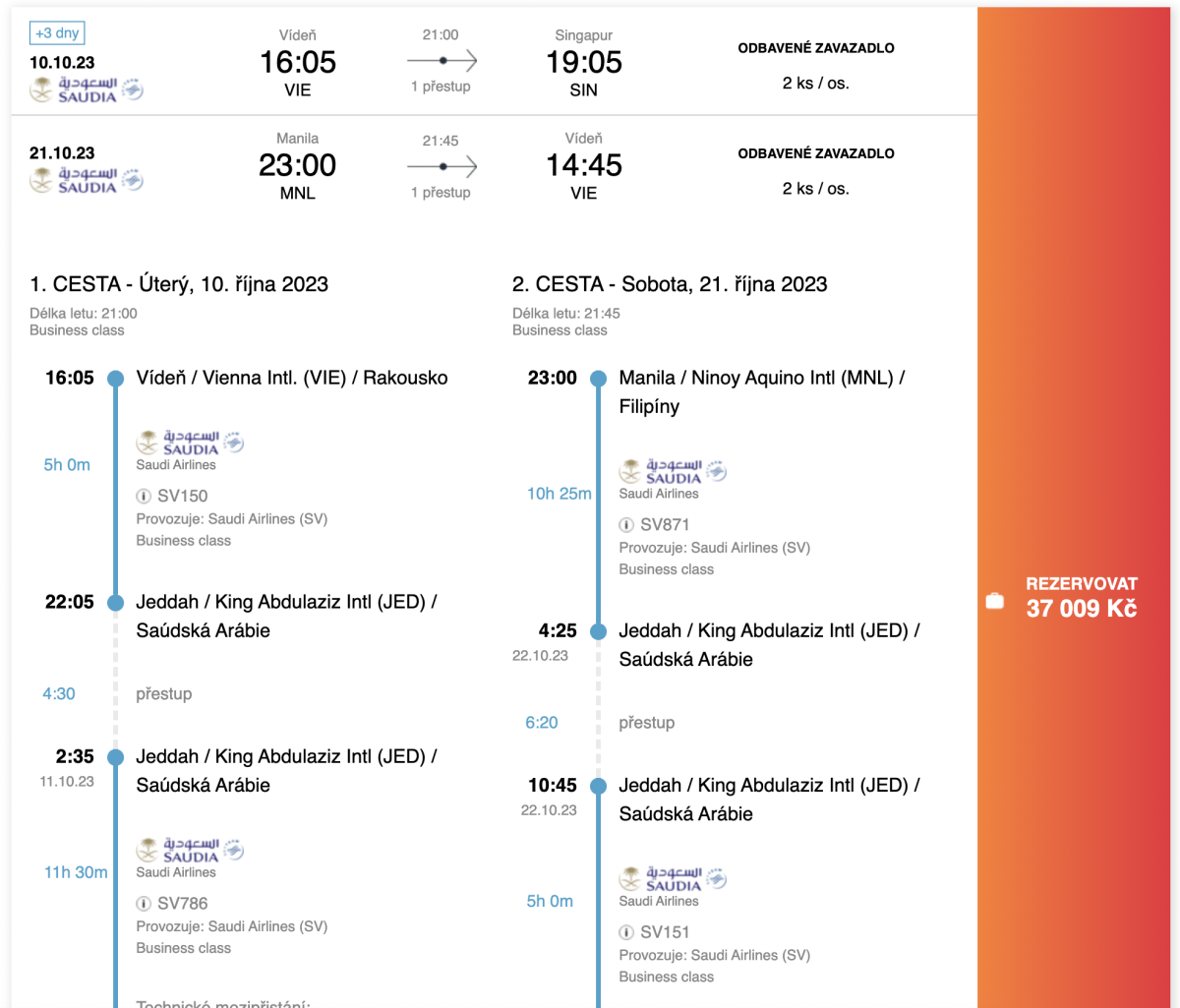Screen dimensions: 1180x1008
Task: Click the info icon beside SV151
Action: tap(626, 932)
